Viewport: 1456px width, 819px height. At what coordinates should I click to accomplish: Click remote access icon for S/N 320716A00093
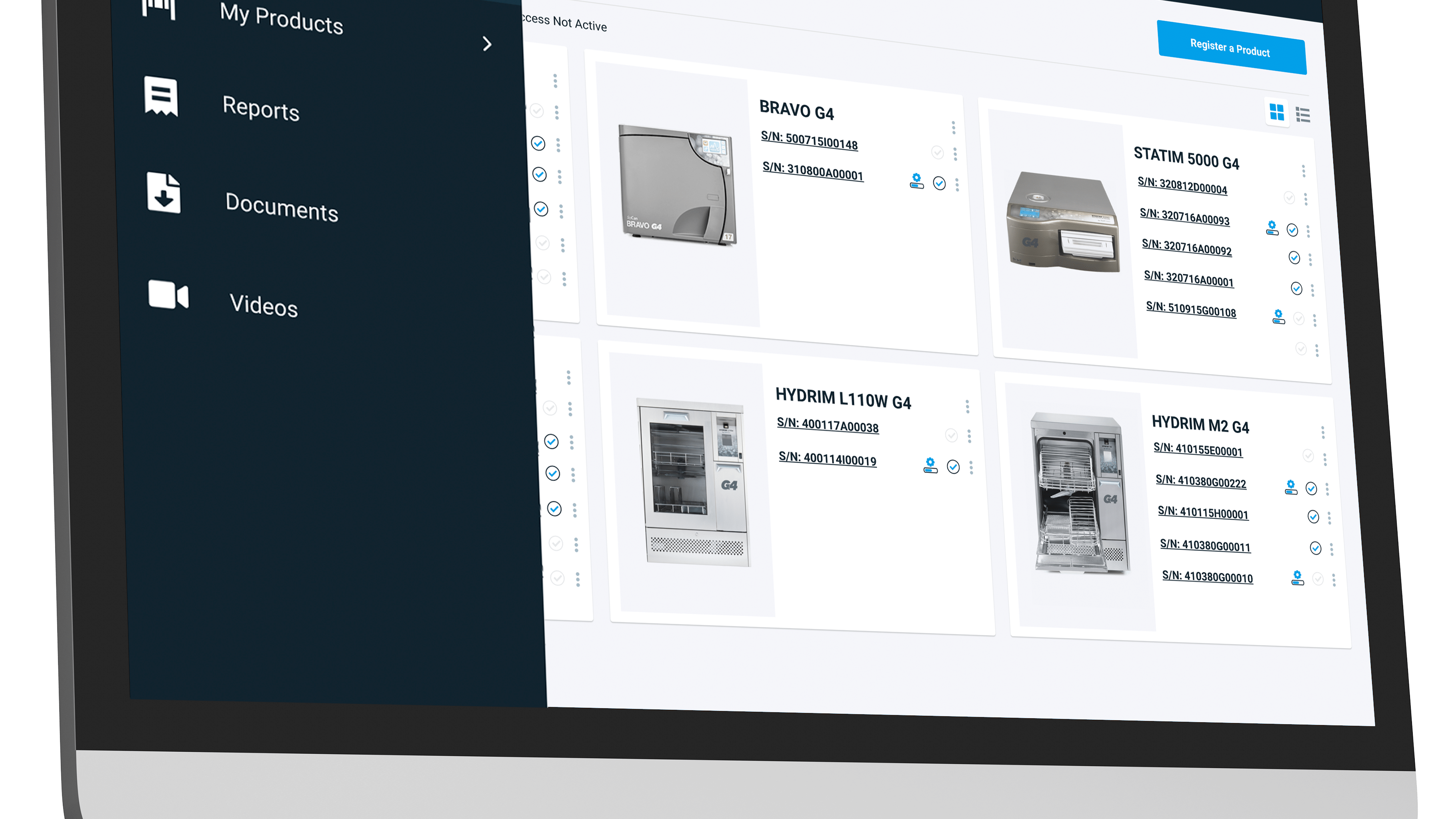click(x=1272, y=228)
